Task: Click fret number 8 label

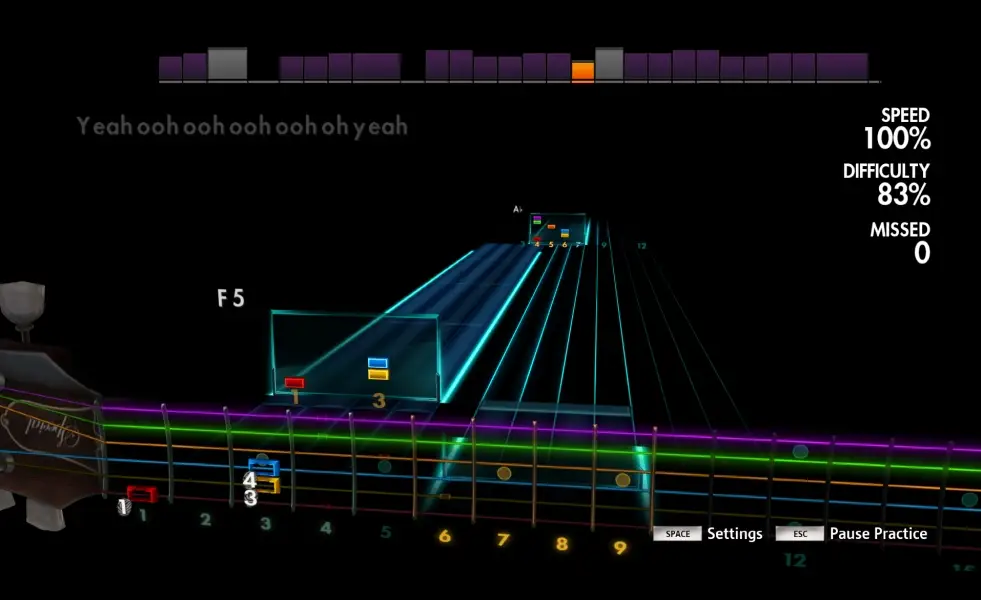Action: point(562,544)
